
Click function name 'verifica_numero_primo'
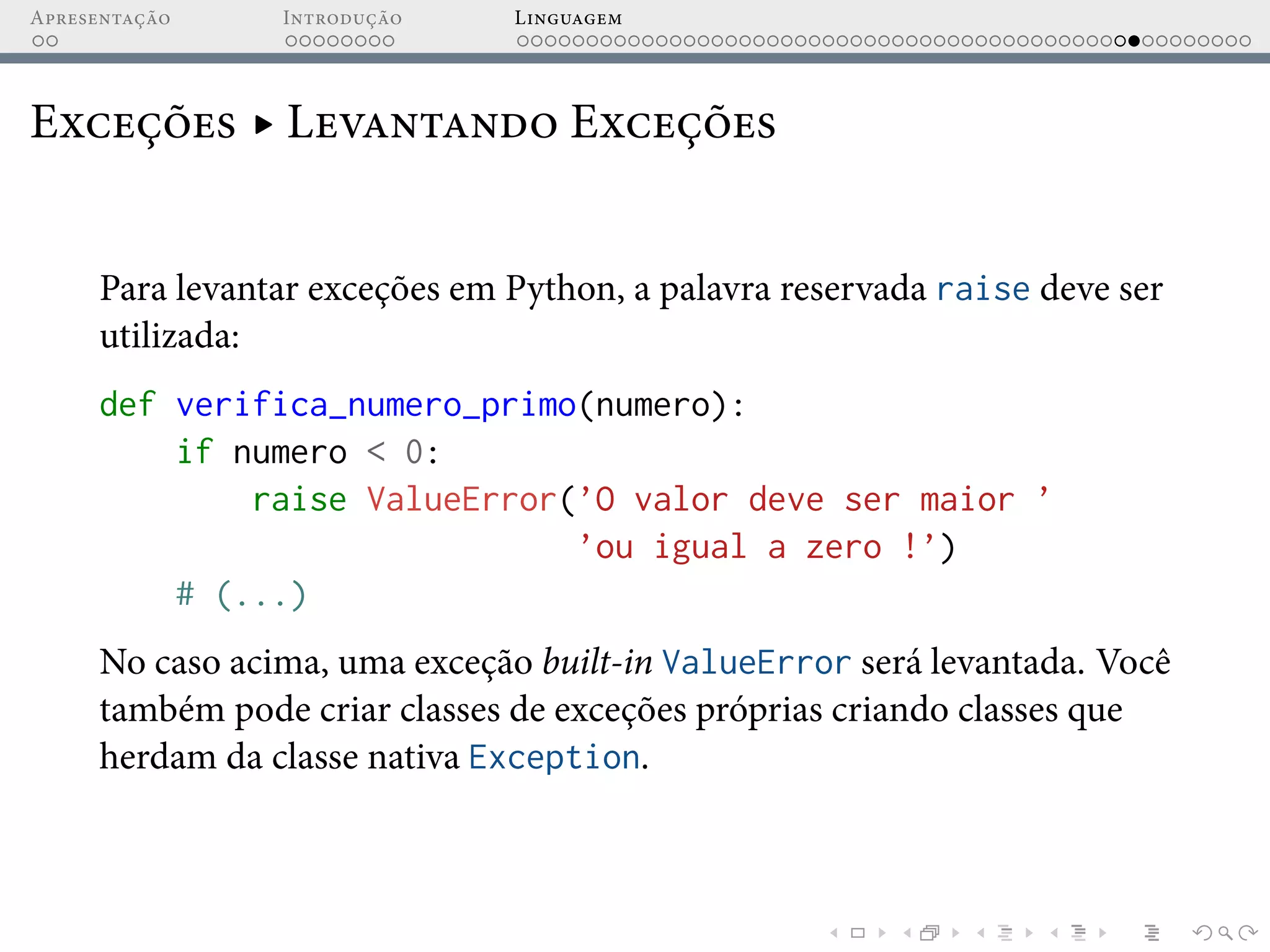[x=376, y=406]
